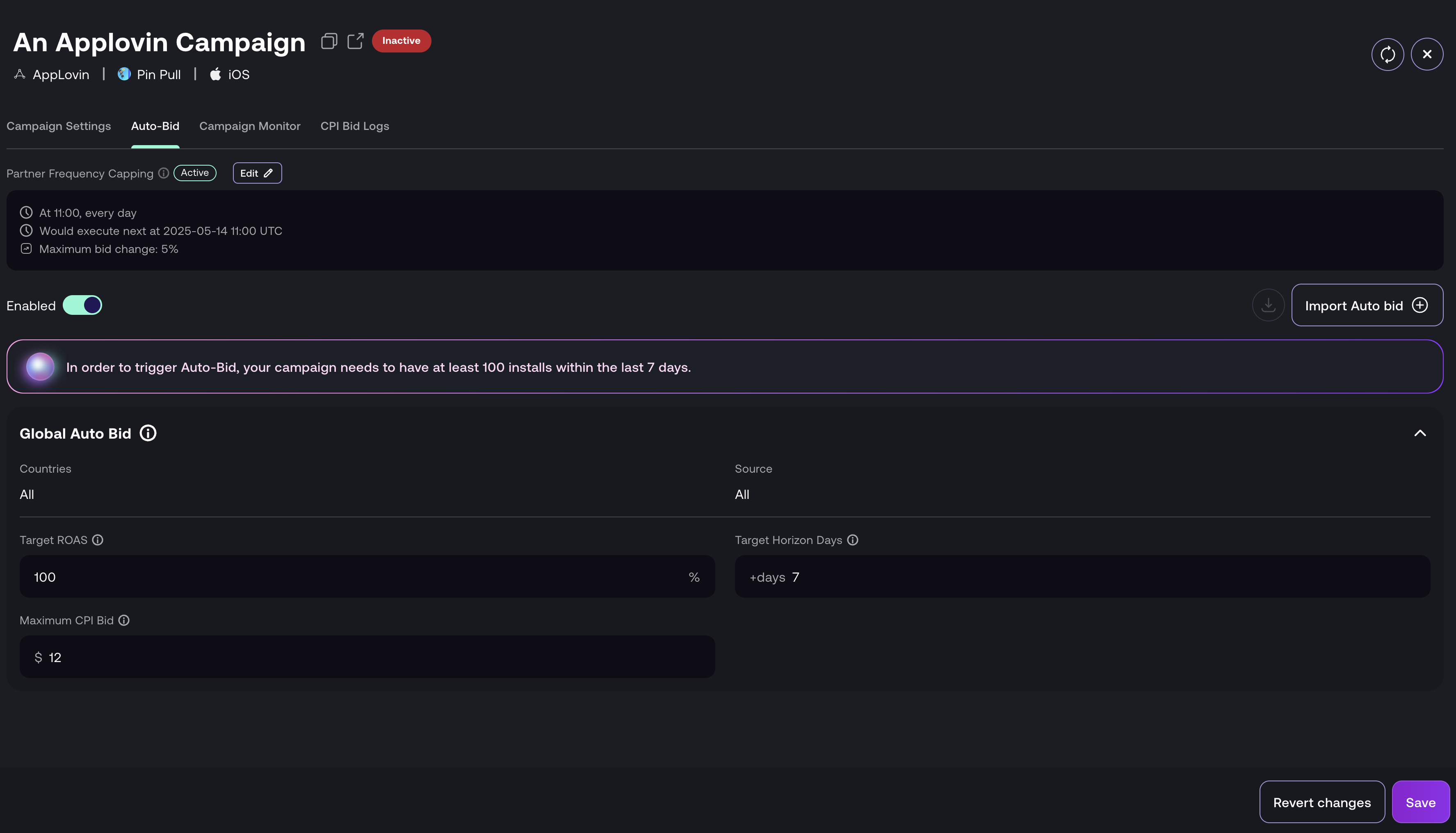Import Auto bid configuration
Image resolution: width=1456 pixels, height=833 pixels.
click(1367, 305)
